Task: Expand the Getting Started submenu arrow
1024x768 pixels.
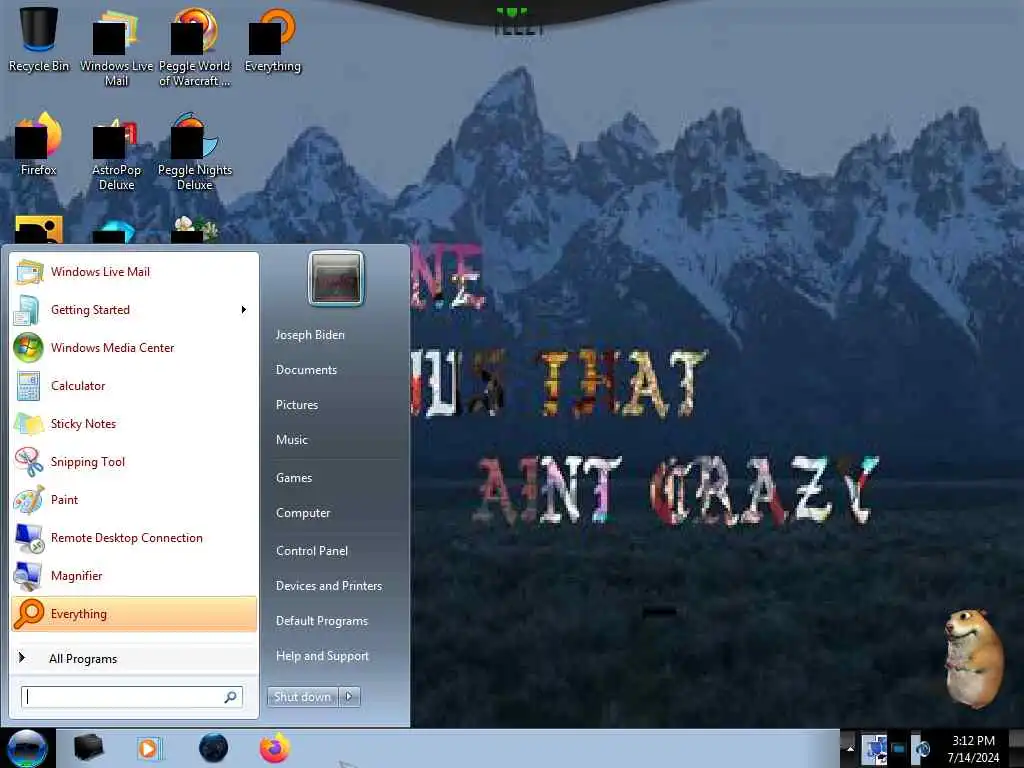Action: click(x=244, y=310)
